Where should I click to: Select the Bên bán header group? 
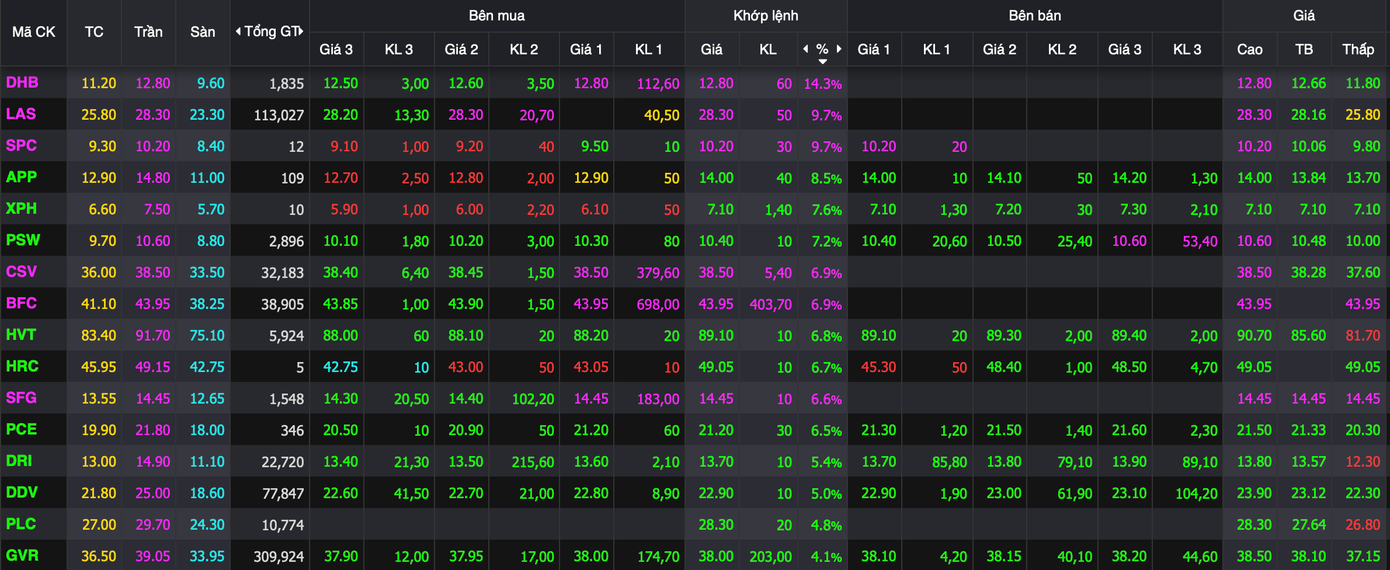pos(1034,16)
